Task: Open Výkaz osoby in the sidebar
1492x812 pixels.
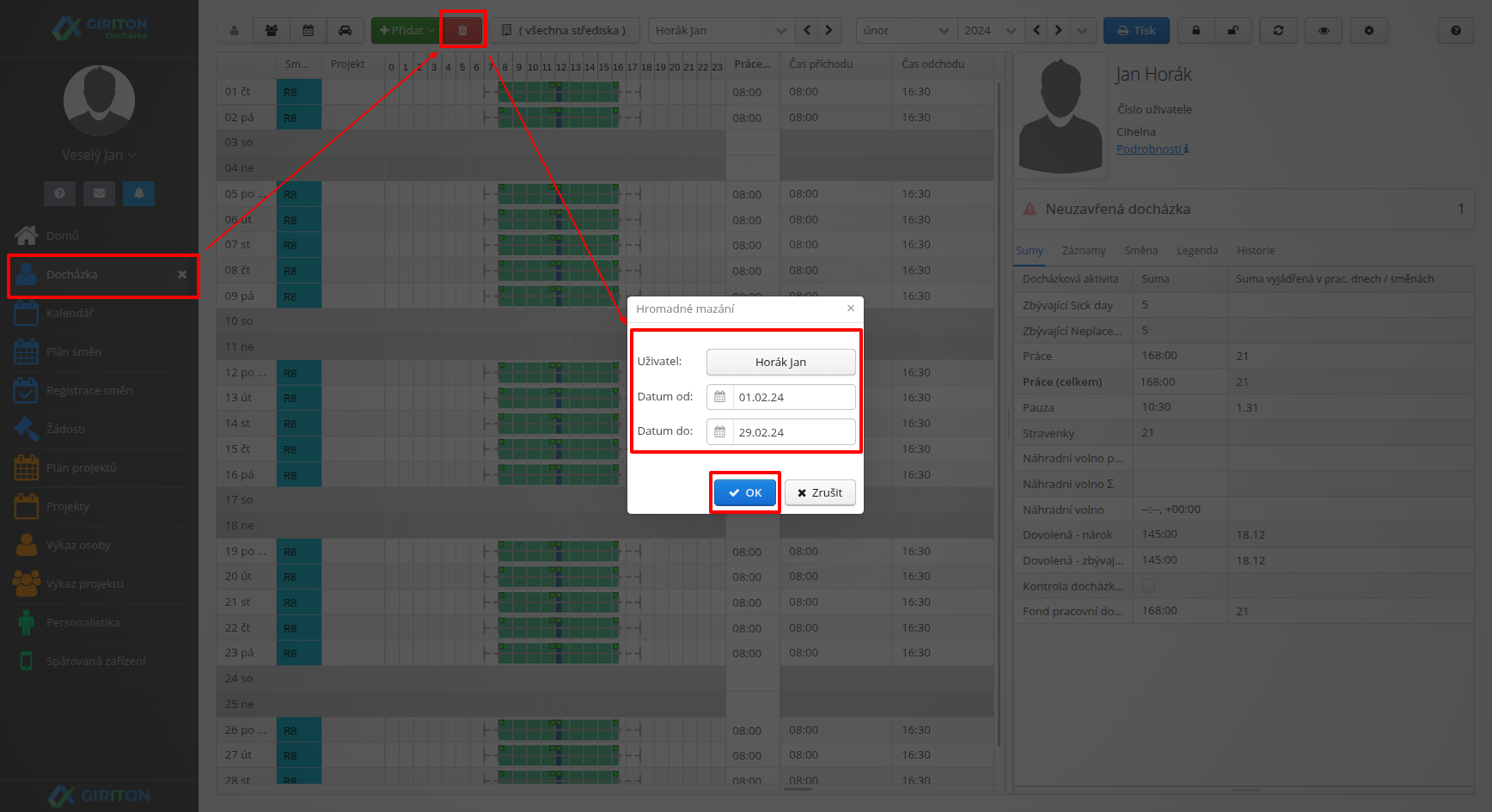Action: (100, 546)
